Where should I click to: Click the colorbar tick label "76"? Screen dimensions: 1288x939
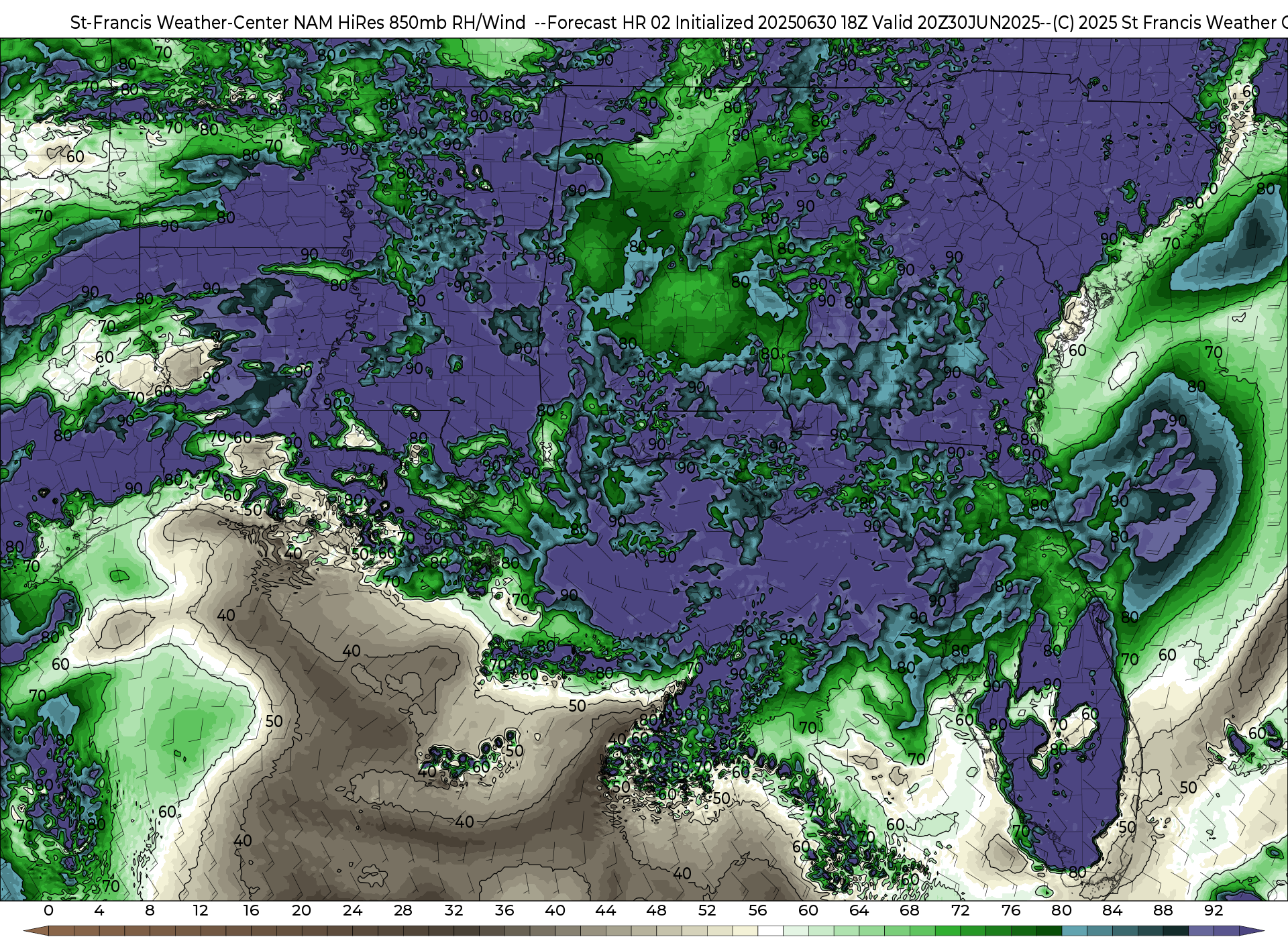(1011, 911)
